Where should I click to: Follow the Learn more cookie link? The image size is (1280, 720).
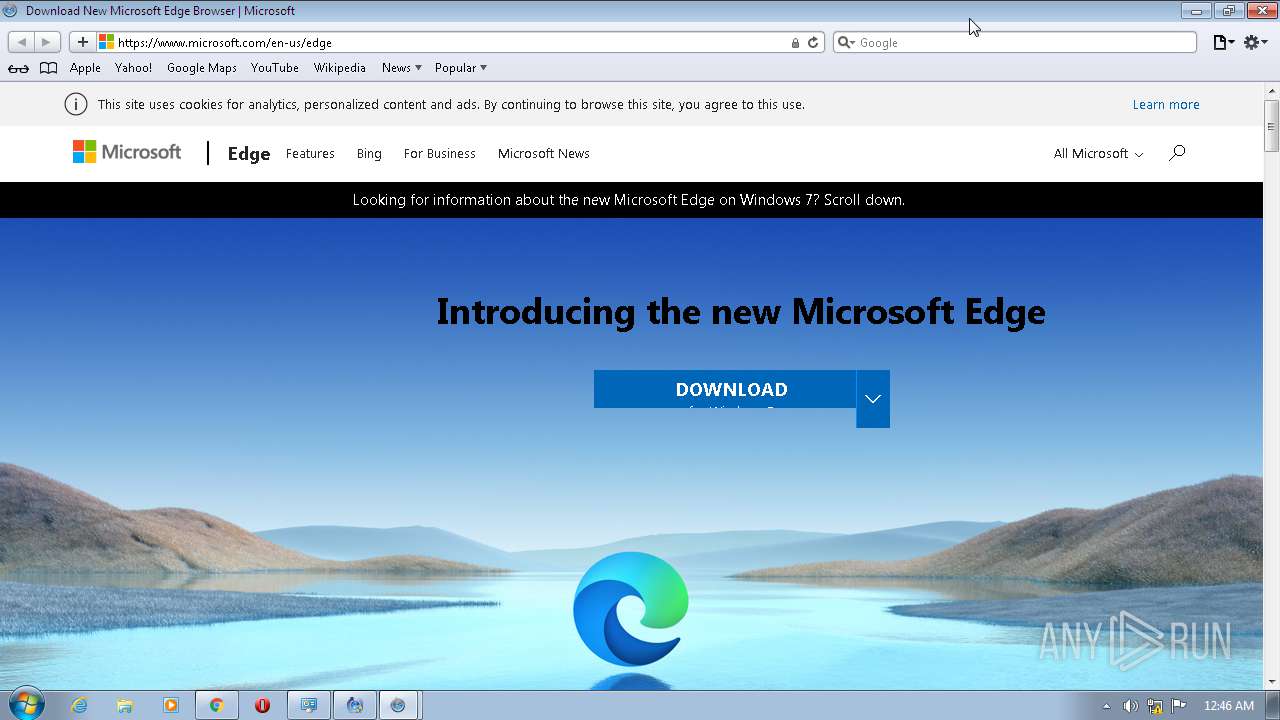(1166, 104)
